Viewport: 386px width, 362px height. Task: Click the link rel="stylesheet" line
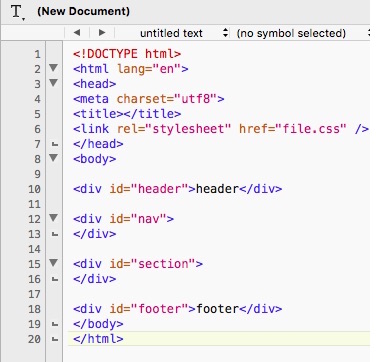(x=221, y=129)
